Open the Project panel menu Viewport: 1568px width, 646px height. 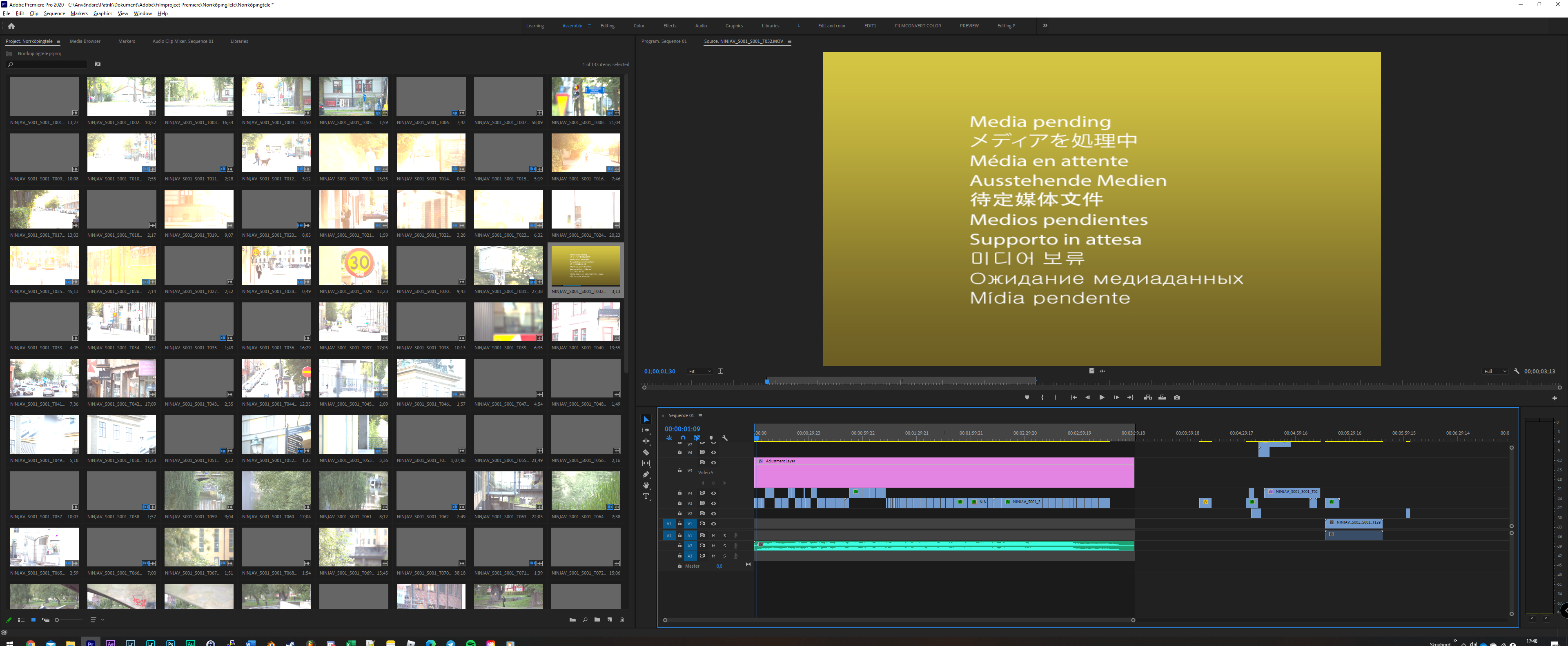(x=58, y=41)
